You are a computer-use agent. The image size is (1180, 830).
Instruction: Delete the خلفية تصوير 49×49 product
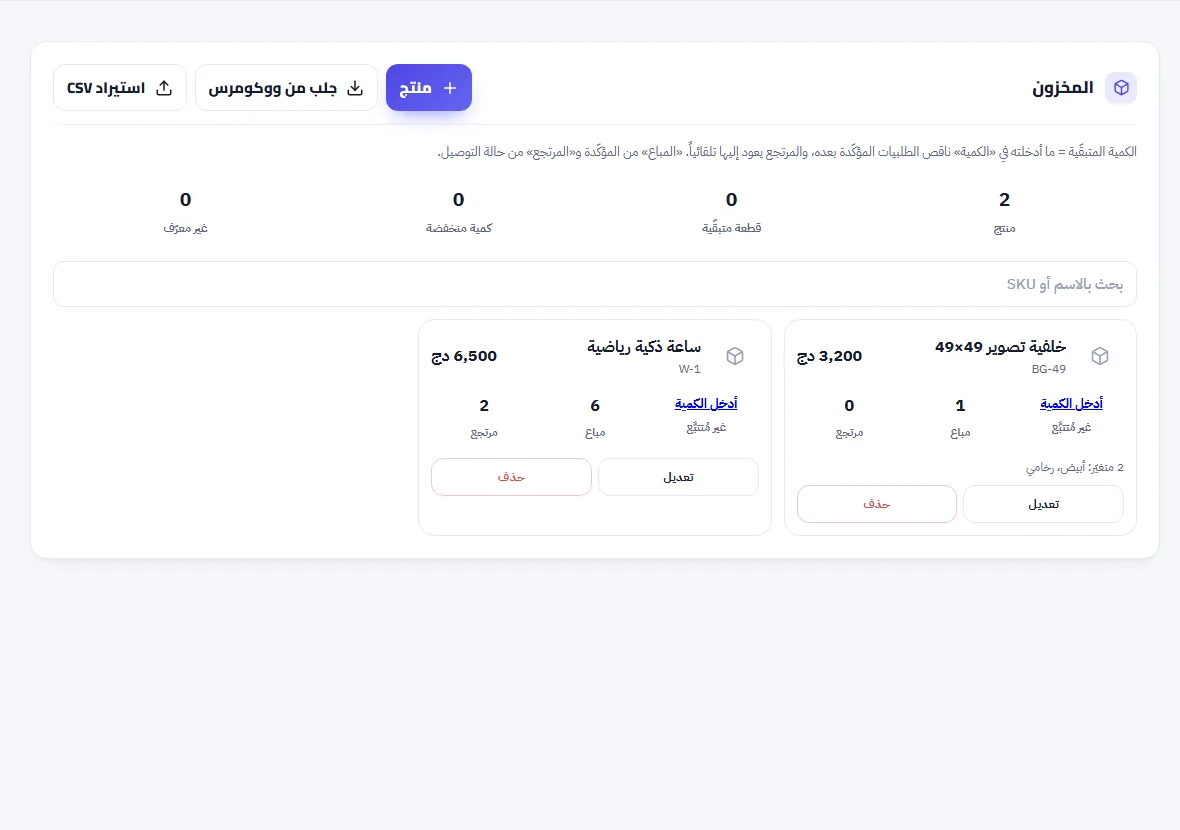click(x=877, y=504)
